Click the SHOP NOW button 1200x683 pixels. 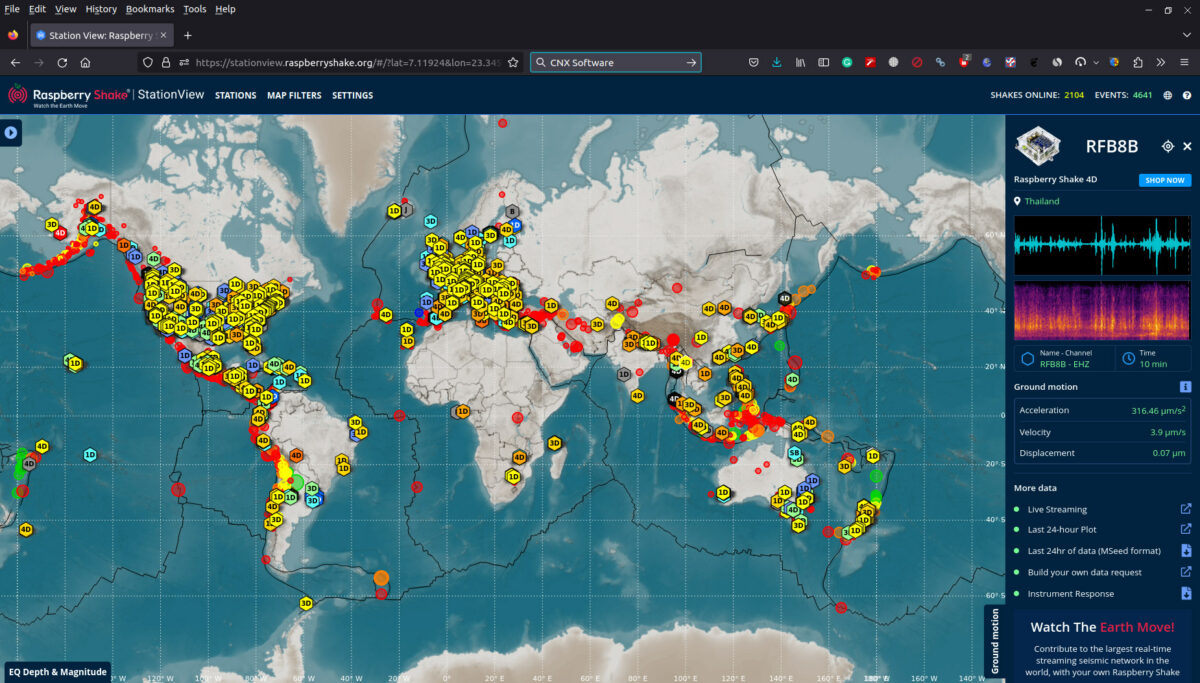coord(1164,180)
